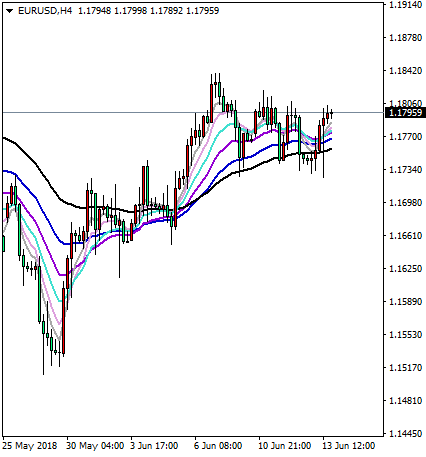Click the 1.16250 price axis label
Viewport: 426px width, 457px height.
(x=406, y=269)
